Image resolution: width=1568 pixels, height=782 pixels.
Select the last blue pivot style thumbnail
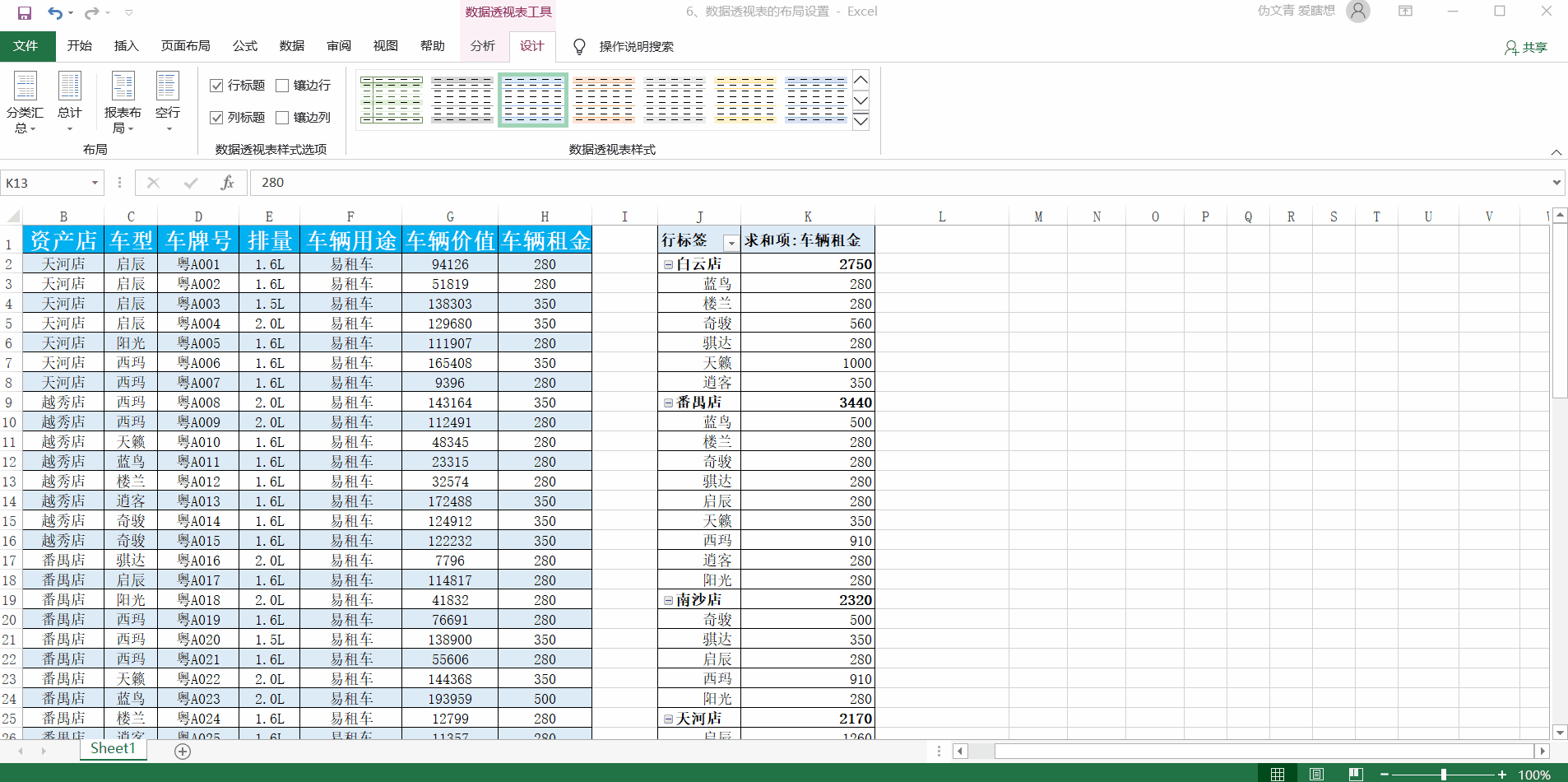816,100
